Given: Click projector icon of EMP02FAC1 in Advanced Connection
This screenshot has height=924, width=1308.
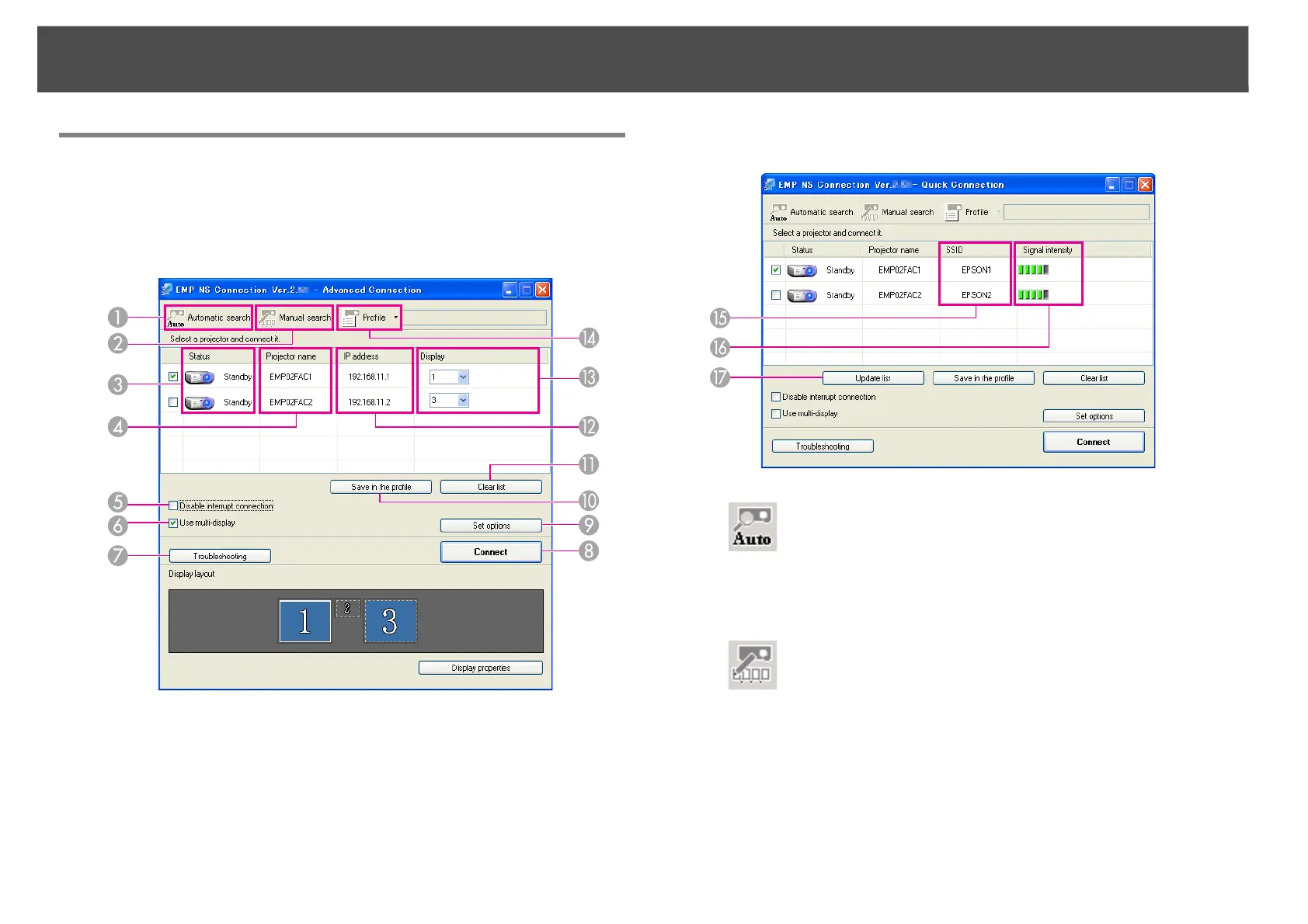Looking at the screenshot, I should coord(199,377).
